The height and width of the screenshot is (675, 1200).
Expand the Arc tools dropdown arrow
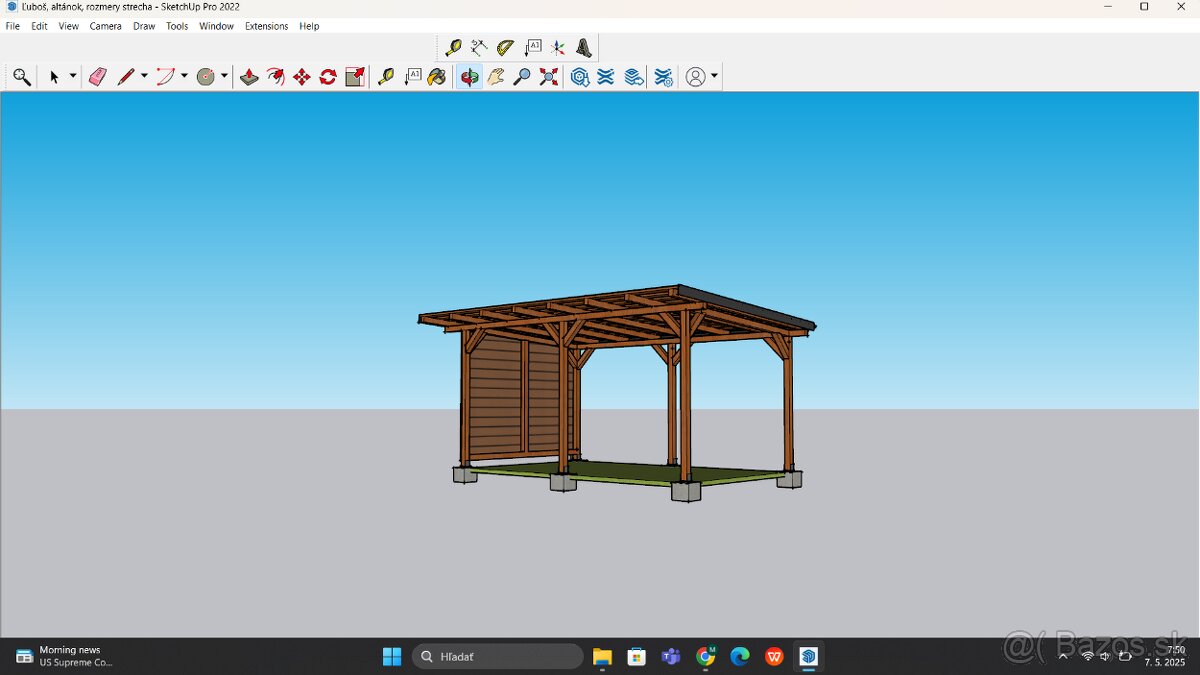click(x=184, y=77)
